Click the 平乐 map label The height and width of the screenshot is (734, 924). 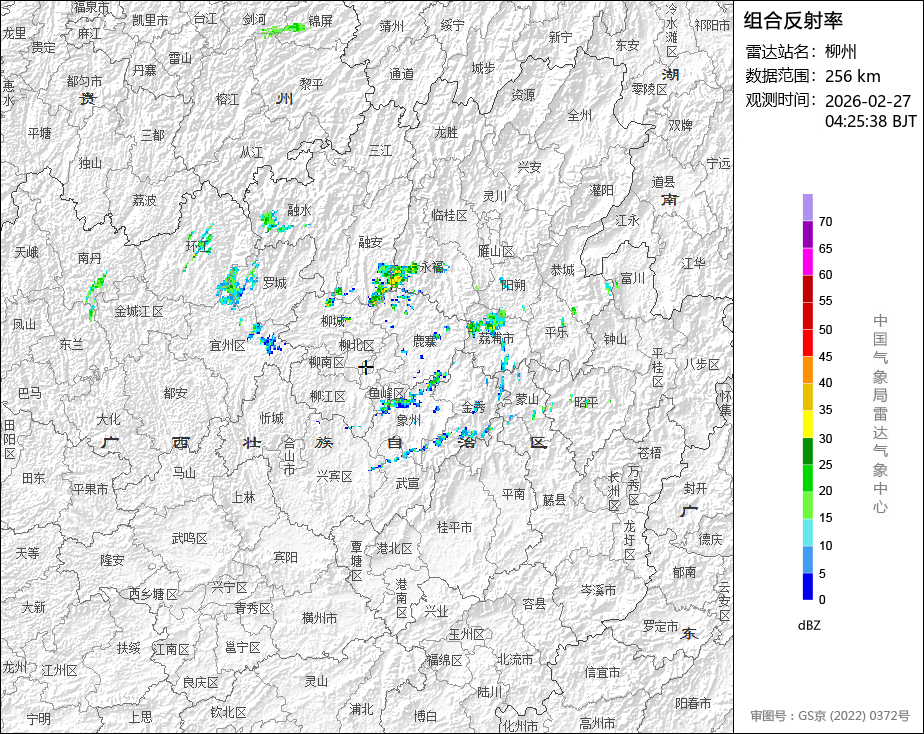pos(556,332)
